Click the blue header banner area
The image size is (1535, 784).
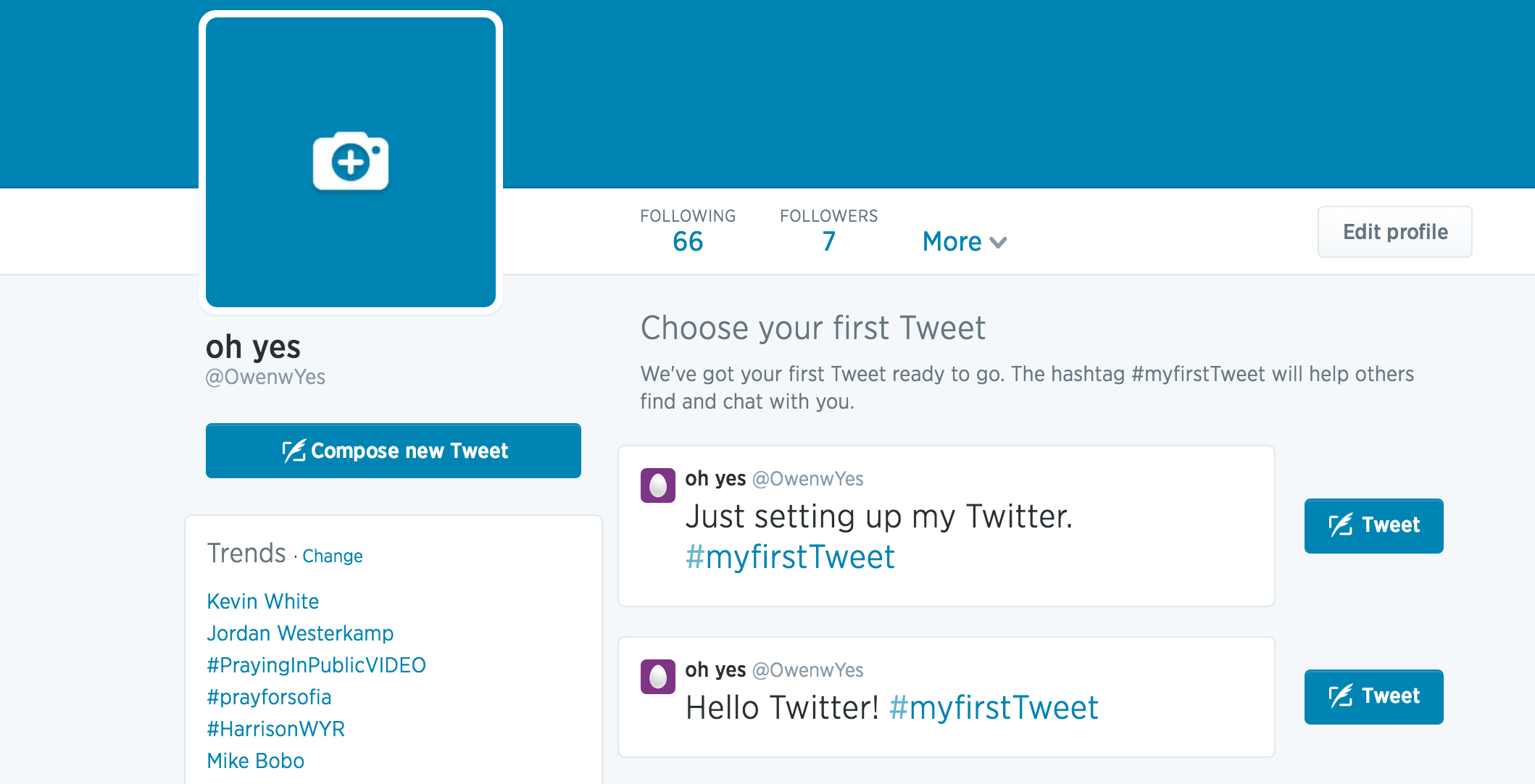point(1015,94)
